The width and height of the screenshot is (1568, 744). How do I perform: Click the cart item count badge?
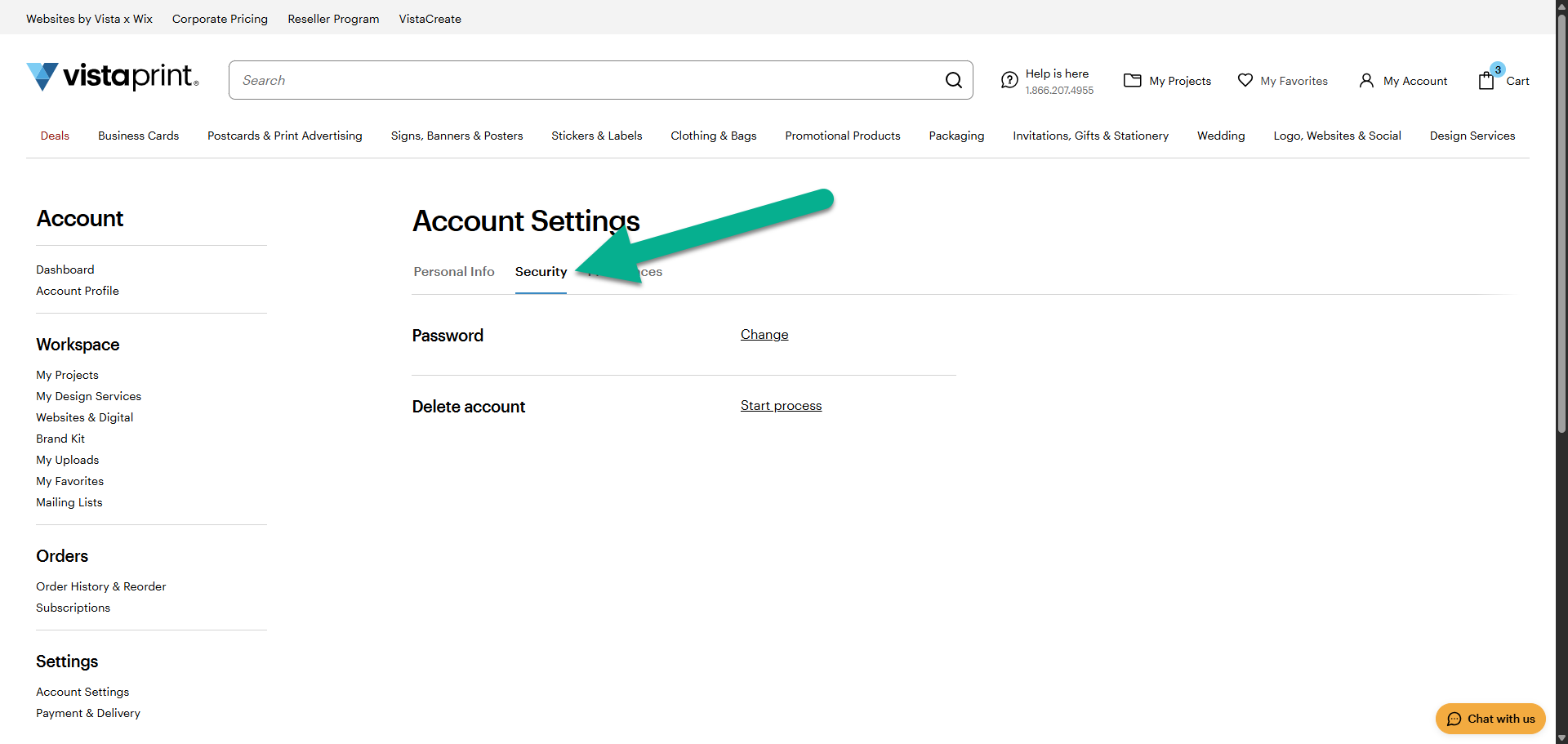click(x=1498, y=69)
